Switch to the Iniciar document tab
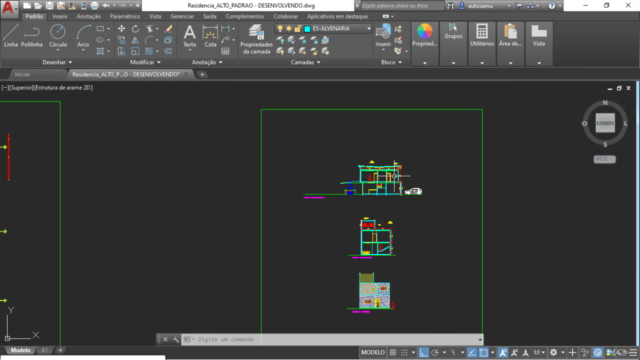The height and width of the screenshot is (360, 640). (x=22, y=74)
